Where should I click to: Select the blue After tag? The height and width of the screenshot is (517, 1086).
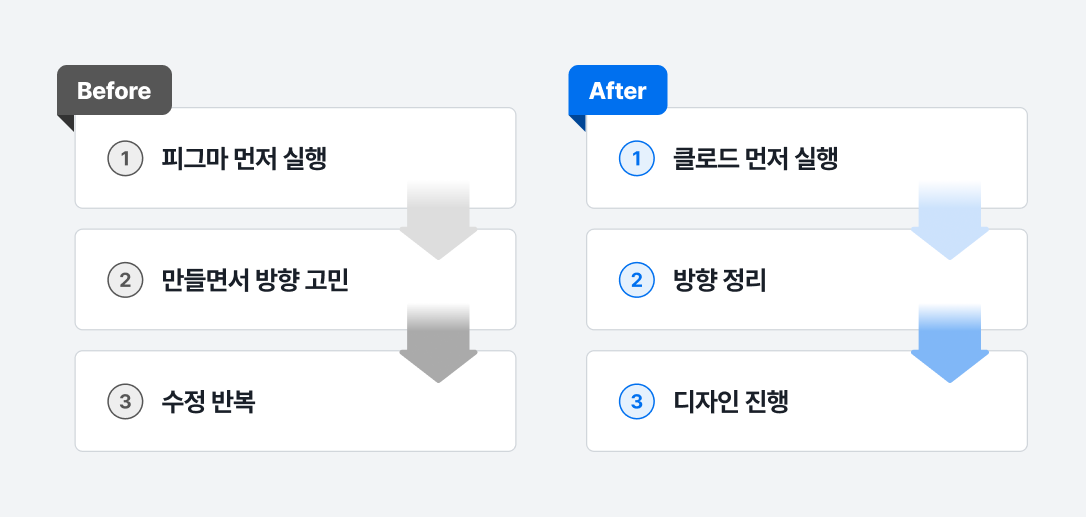click(617, 91)
